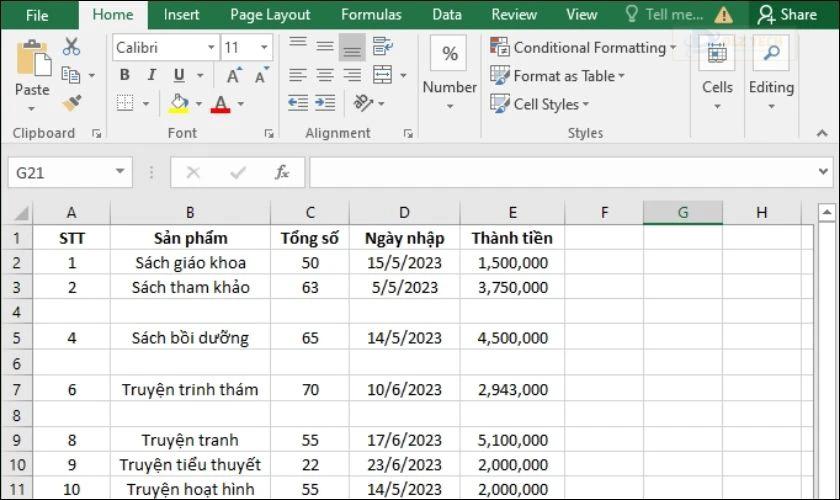This screenshot has width=840, height=500.
Task: Toggle Wrap Text
Action: [x=382, y=47]
